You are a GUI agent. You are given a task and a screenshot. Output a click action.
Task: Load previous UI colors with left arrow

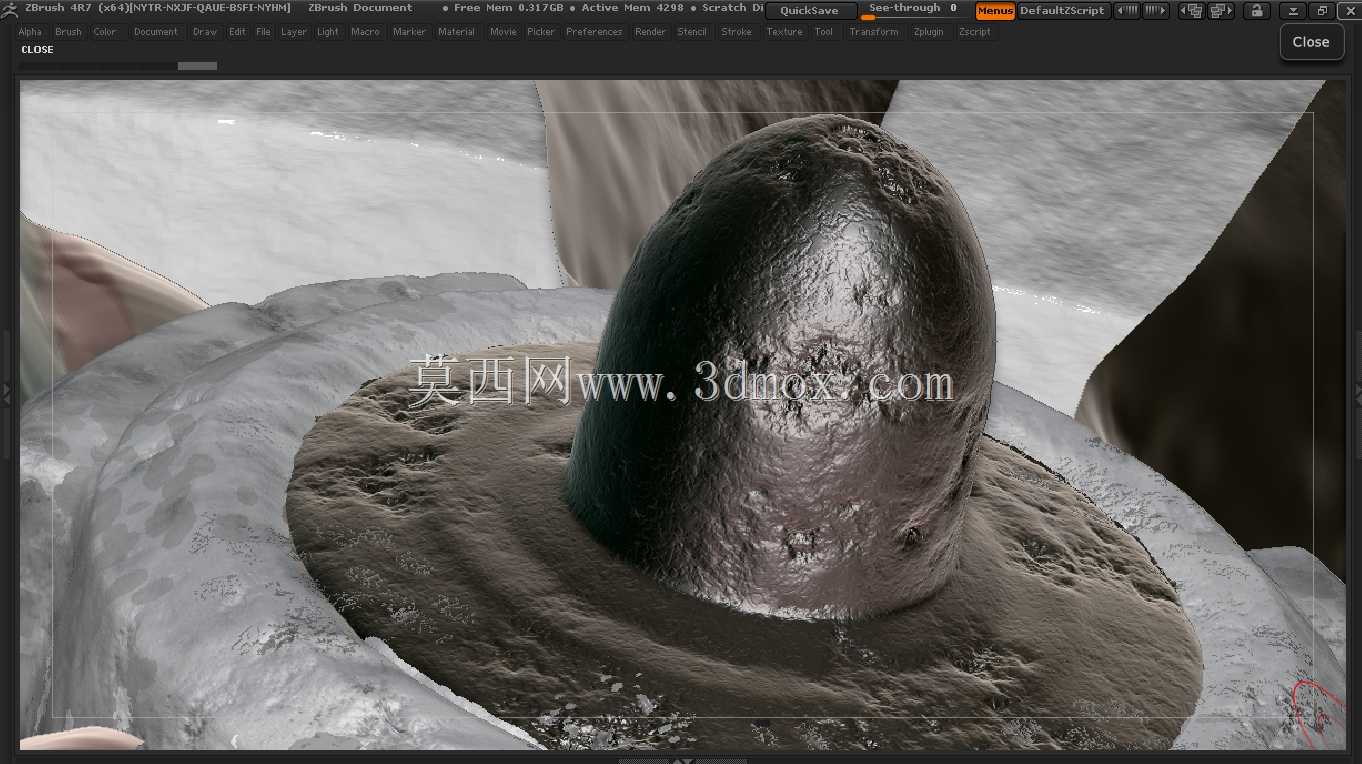pyautogui.click(x=1127, y=11)
